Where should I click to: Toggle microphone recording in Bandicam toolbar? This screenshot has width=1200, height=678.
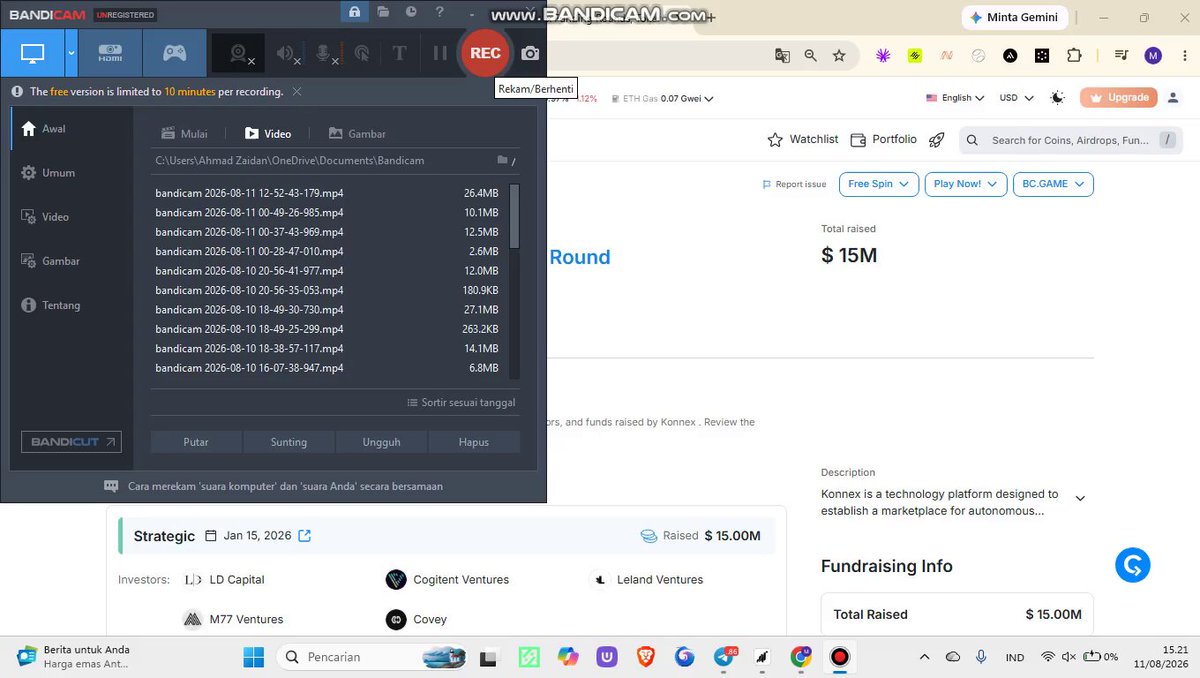(326, 54)
